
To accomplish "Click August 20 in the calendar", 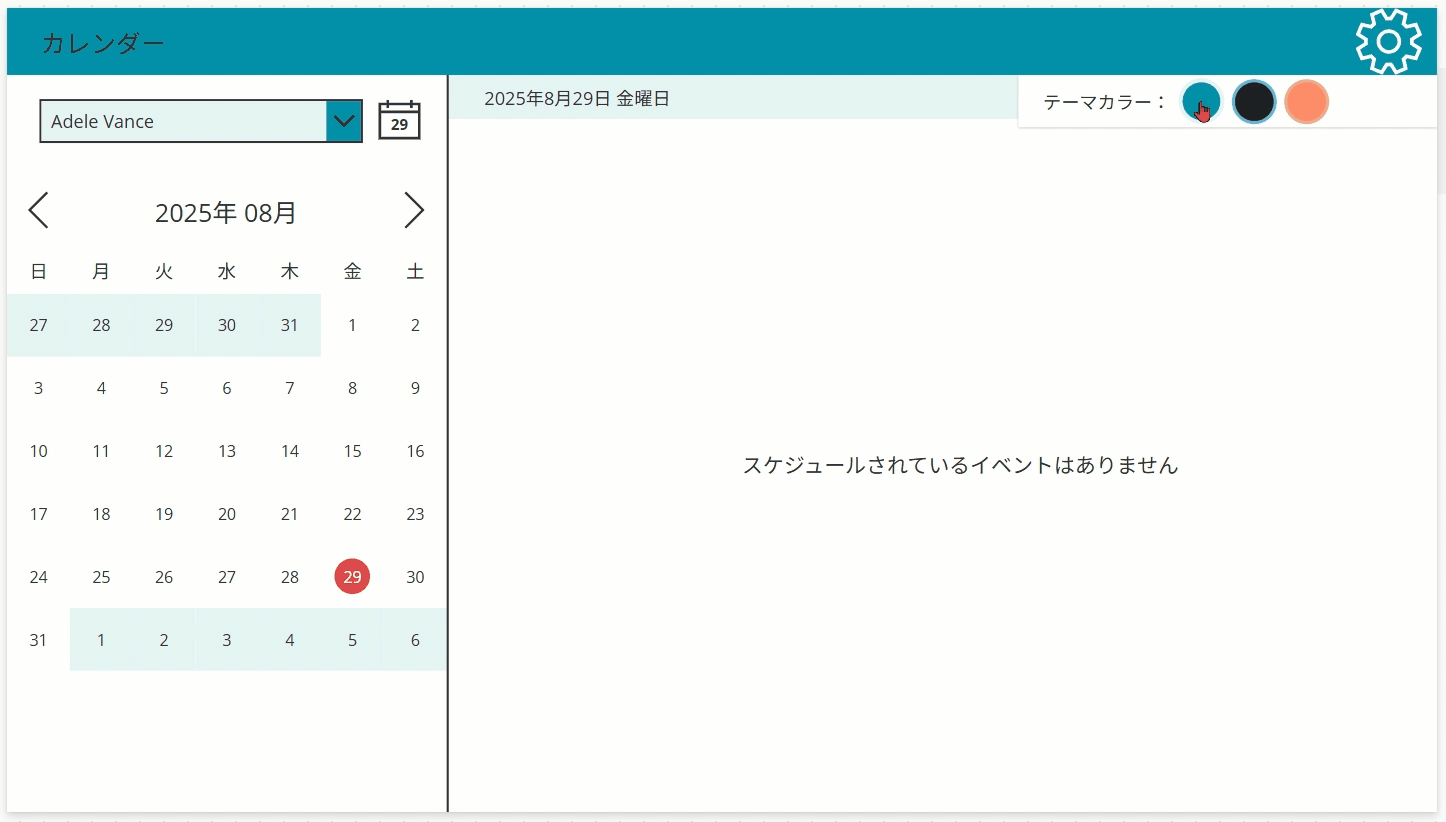I will coord(227,514).
